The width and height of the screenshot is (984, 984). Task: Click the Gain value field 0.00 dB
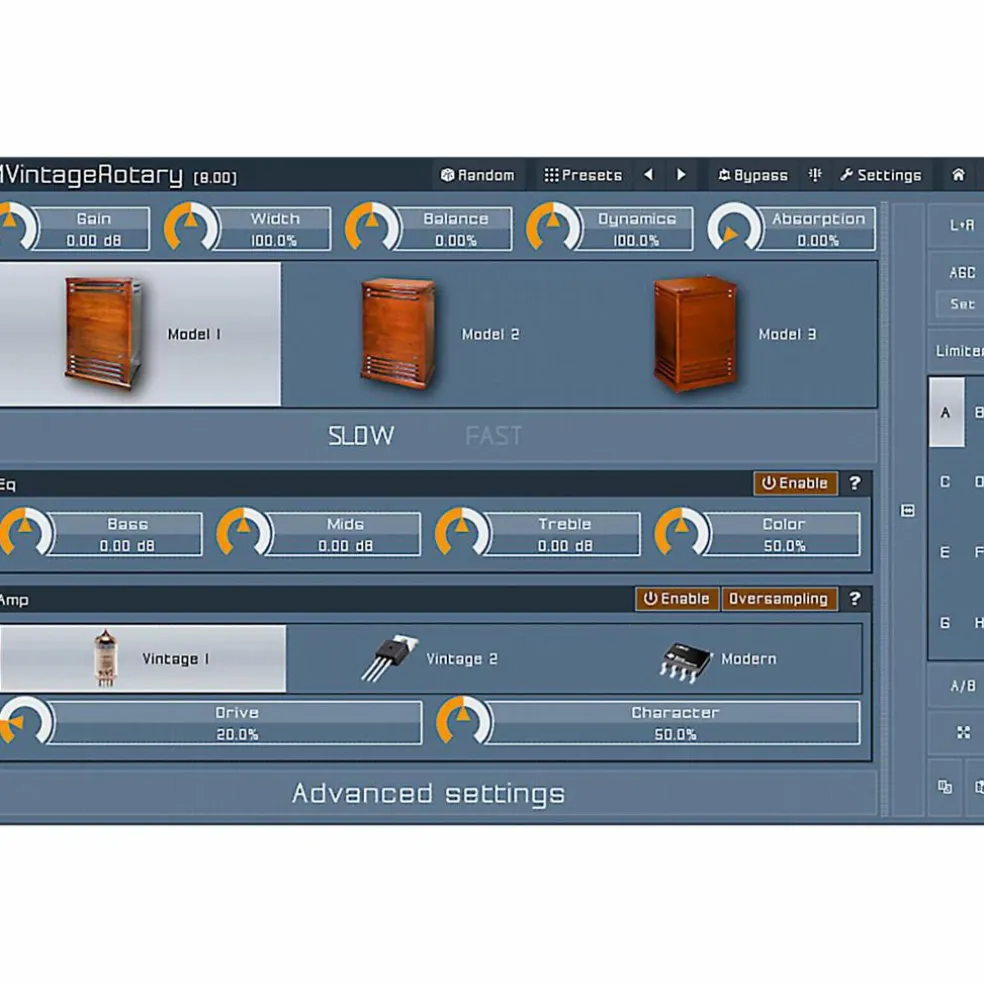coord(94,240)
